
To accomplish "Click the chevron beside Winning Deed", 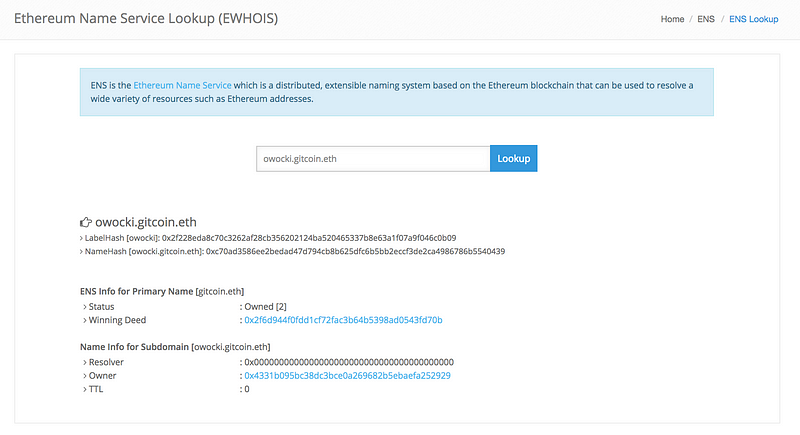I will pos(85,320).
